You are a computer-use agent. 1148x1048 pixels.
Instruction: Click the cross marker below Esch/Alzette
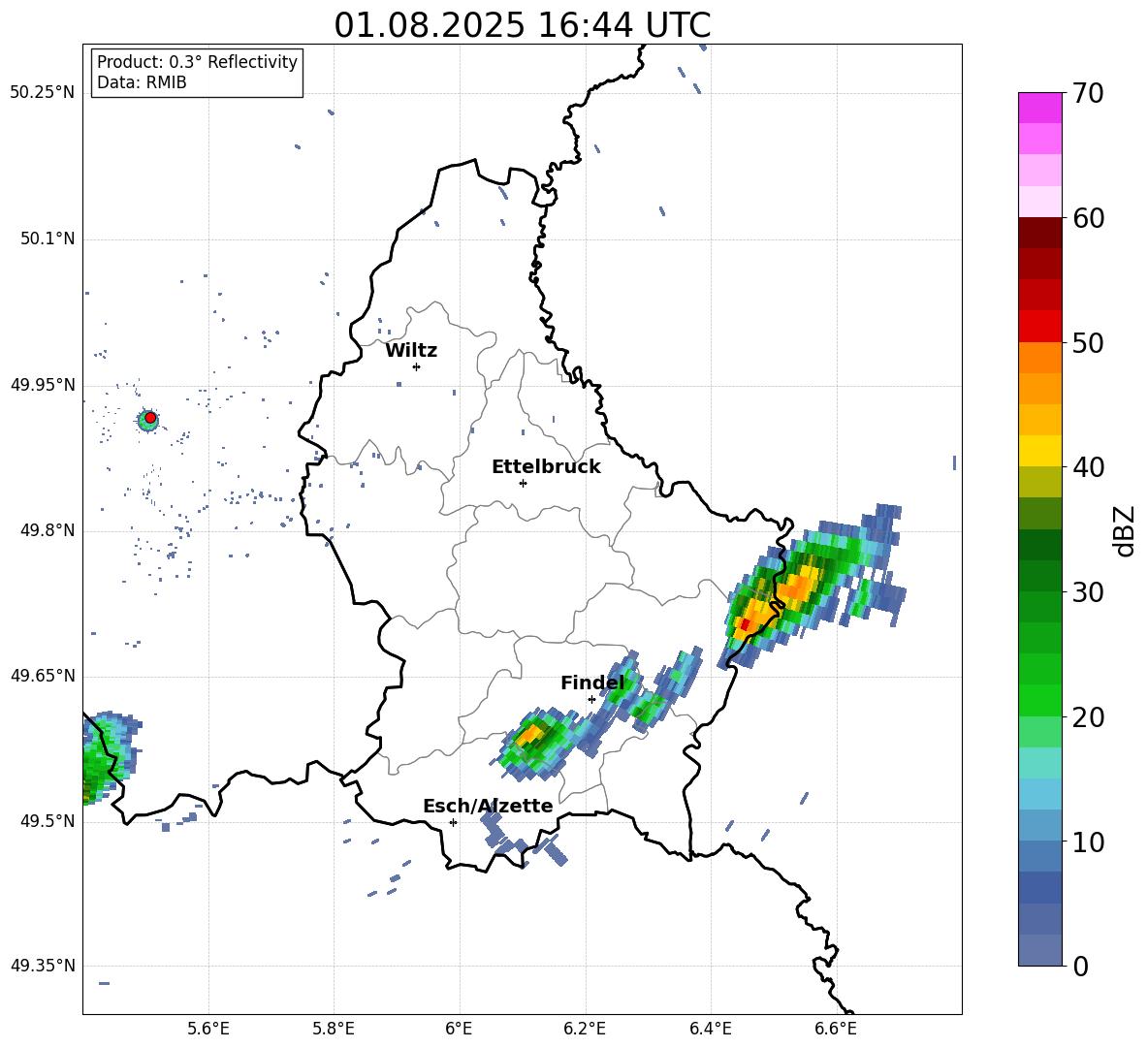click(453, 822)
